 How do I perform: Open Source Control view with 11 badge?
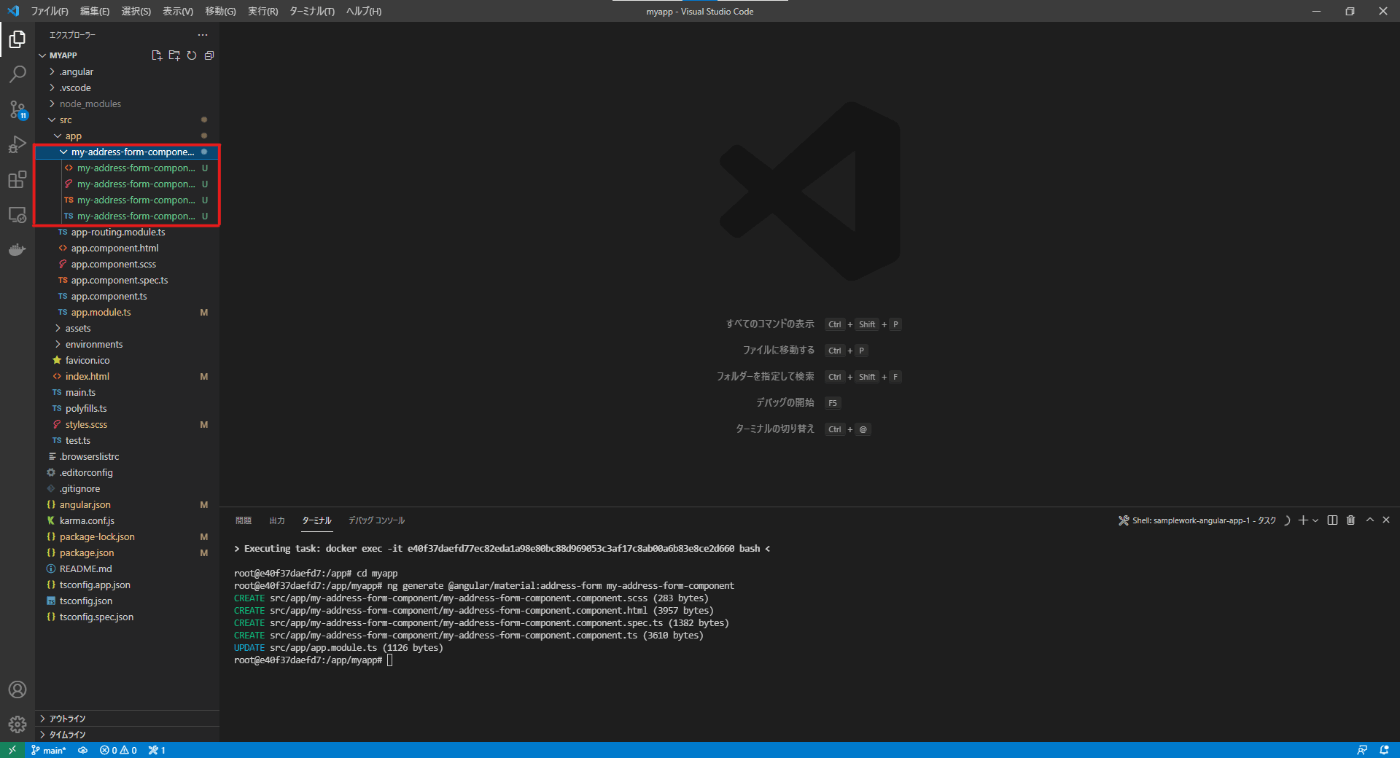(x=17, y=110)
